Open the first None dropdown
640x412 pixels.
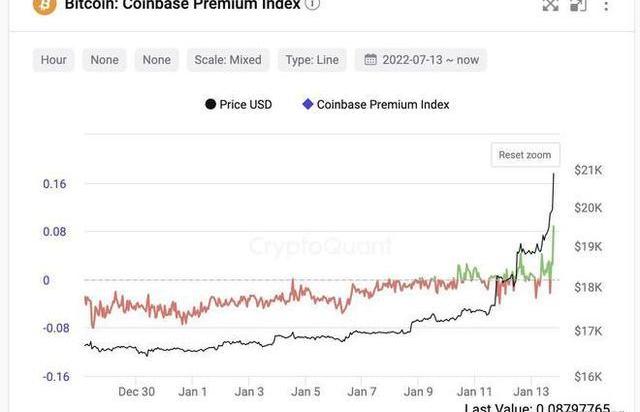click(104, 60)
